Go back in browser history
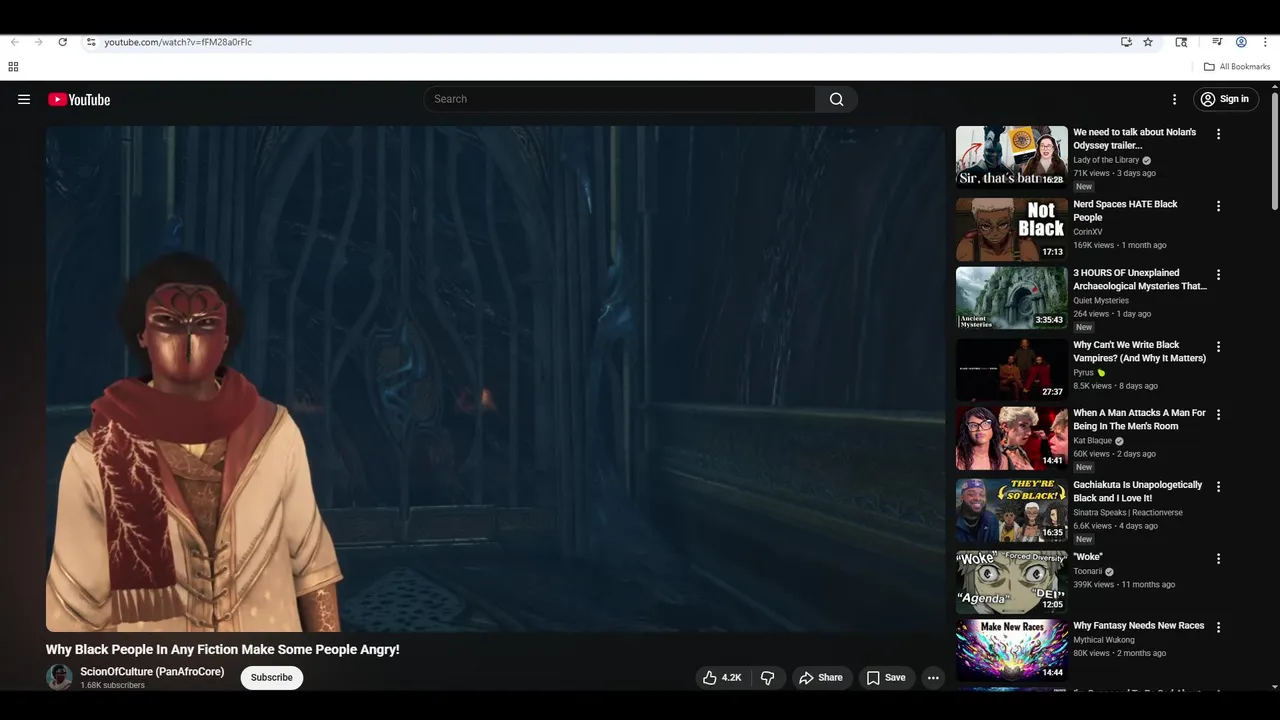The image size is (1280, 720). click(x=14, y=42)
